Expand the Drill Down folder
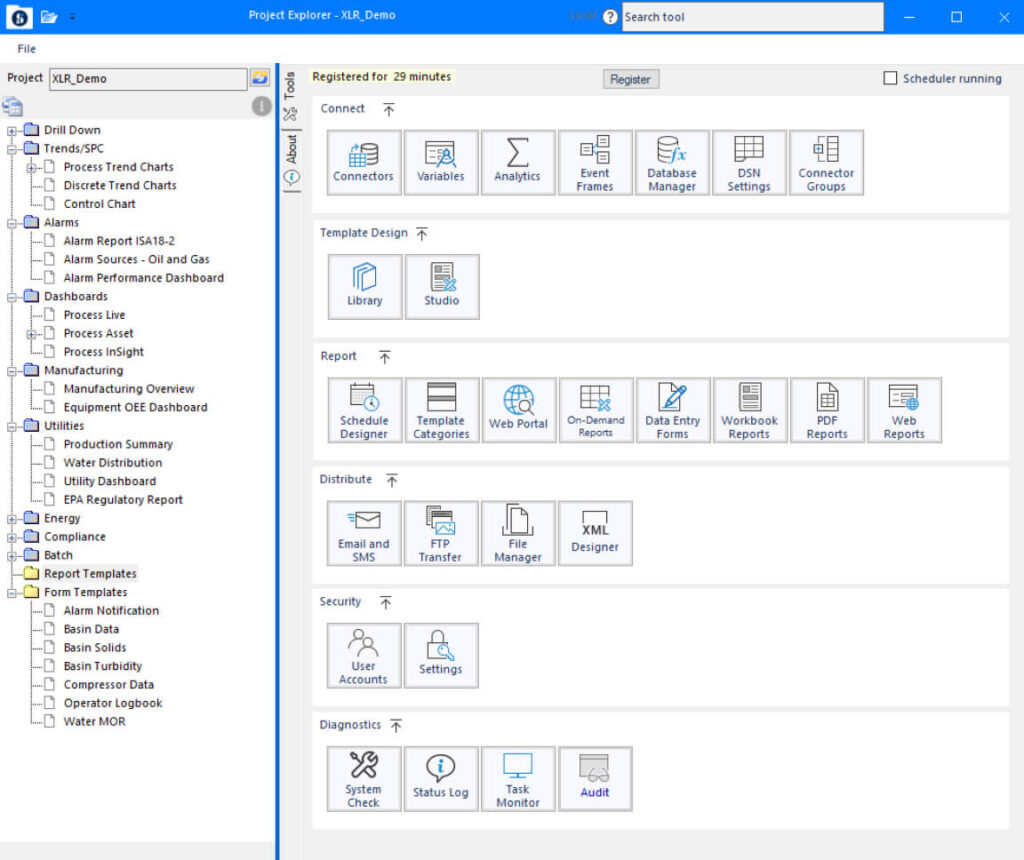 coord(12,130)
